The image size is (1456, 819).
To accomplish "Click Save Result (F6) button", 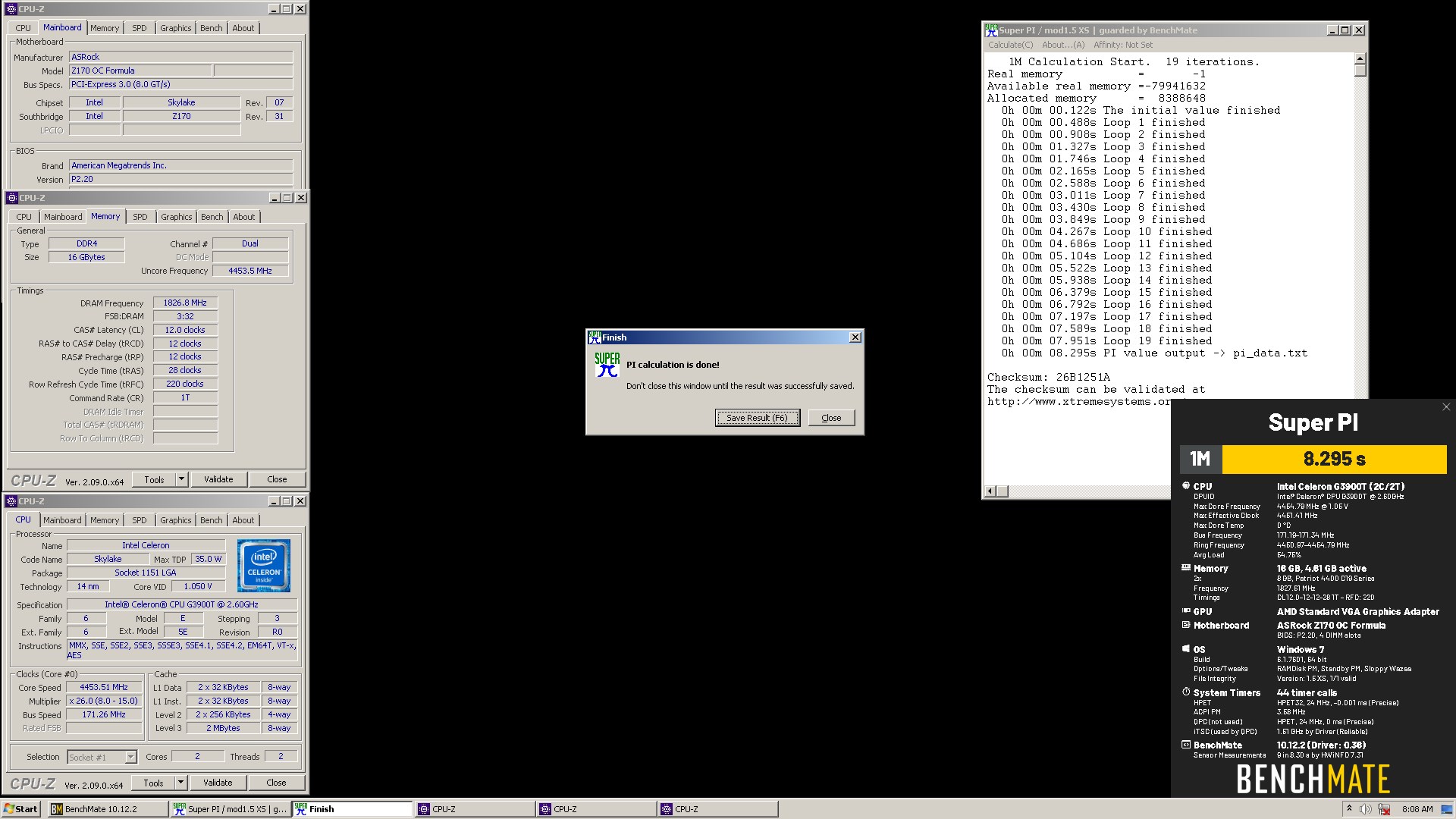I will coord(757,418).
